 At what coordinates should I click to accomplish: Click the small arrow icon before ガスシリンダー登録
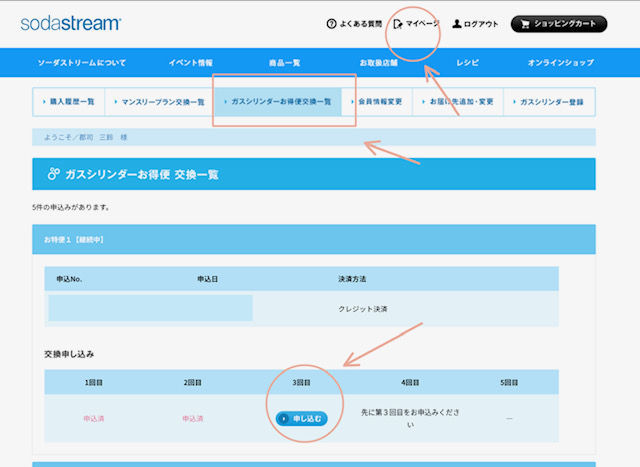pyautogui.click(x=514, y=101)
